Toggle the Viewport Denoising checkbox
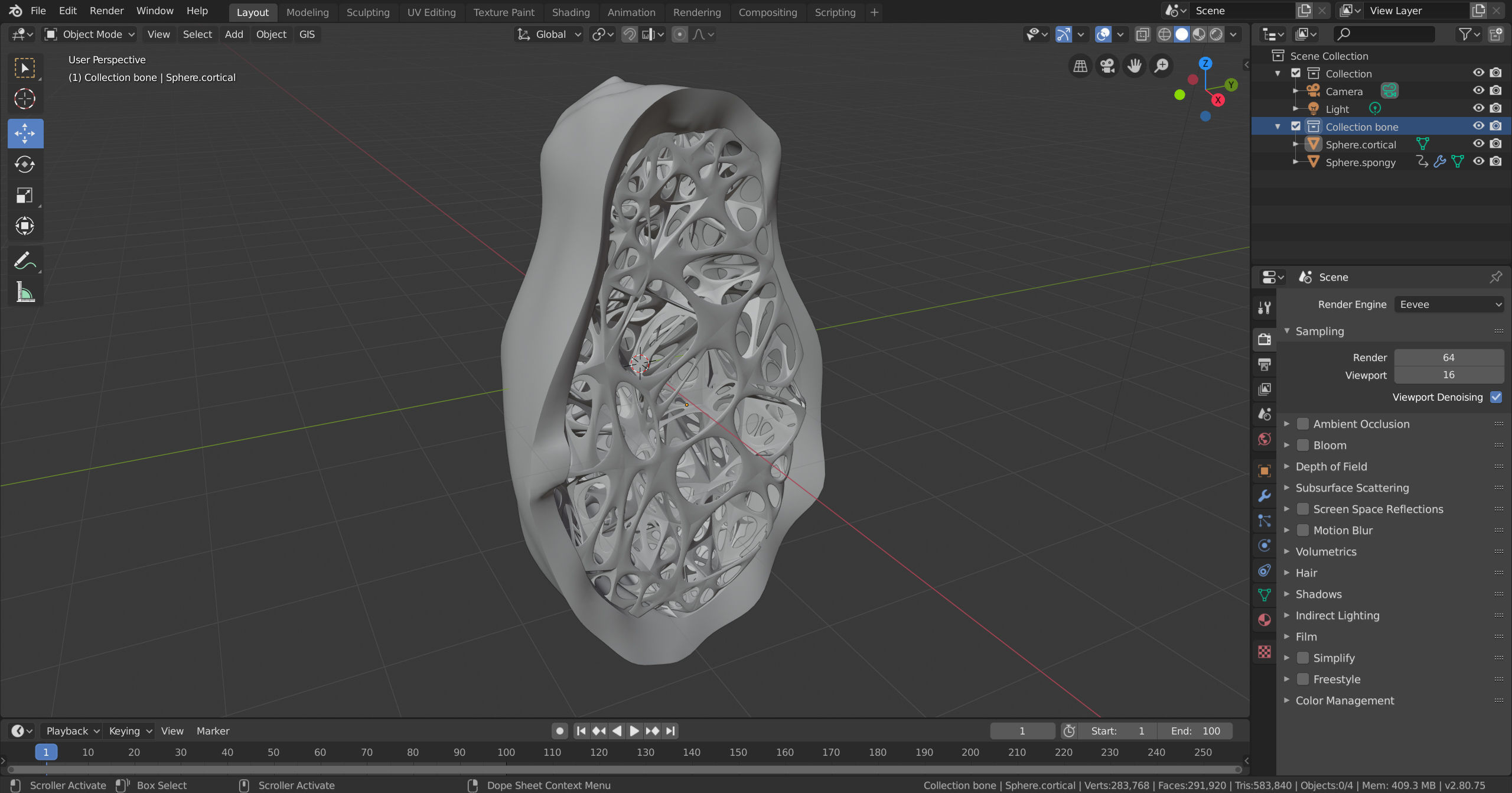Viewport: 1512px width, 793px height. (x=1496, y=397)
